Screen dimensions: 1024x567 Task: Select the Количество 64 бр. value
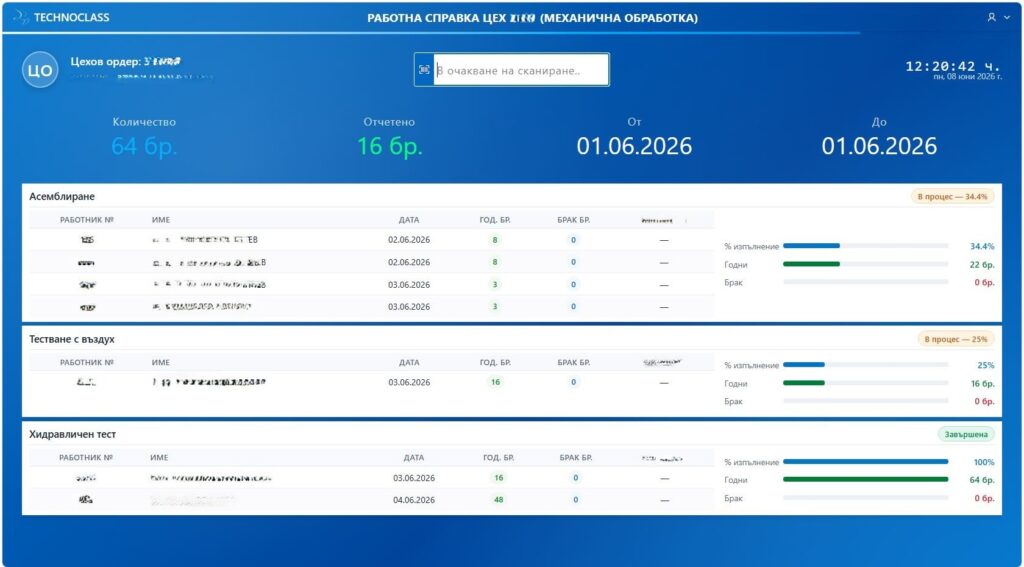click(x=144, y=146)
